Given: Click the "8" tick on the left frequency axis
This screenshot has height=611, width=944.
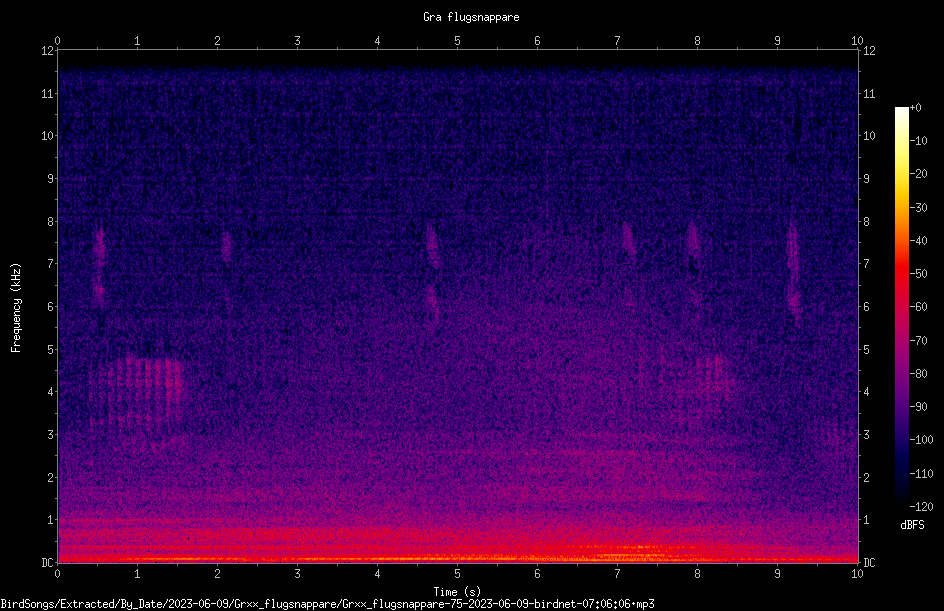Looking at the screenshot, I should tap(51, 222).
